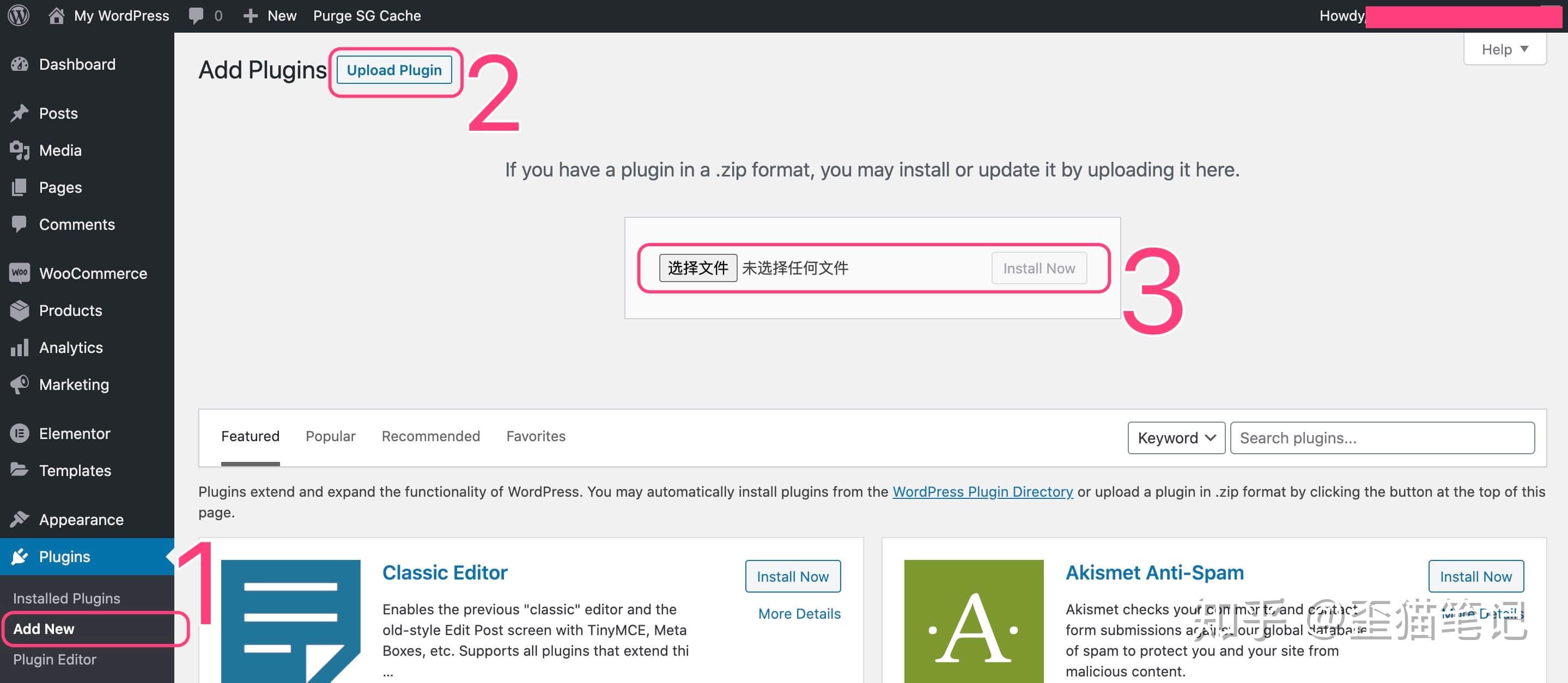Open the WordPress Plugin Directory link
Viewport: 1568px width, 683px height.
point(982,492)
